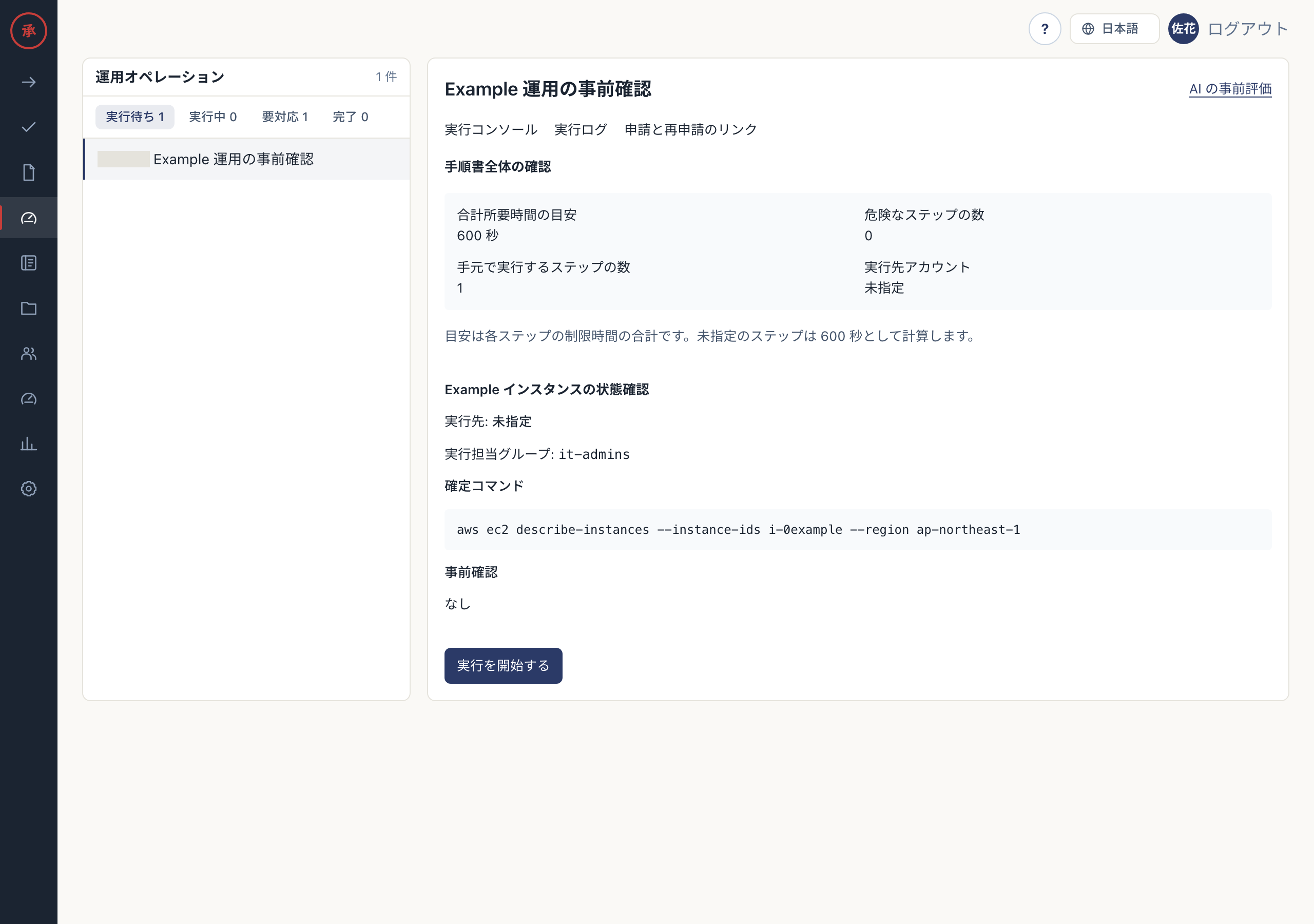Image resolution: width=1314 pixels, height=924 pixels.
Task: Select the 実行中 0 filter tab
Action: 213,117
